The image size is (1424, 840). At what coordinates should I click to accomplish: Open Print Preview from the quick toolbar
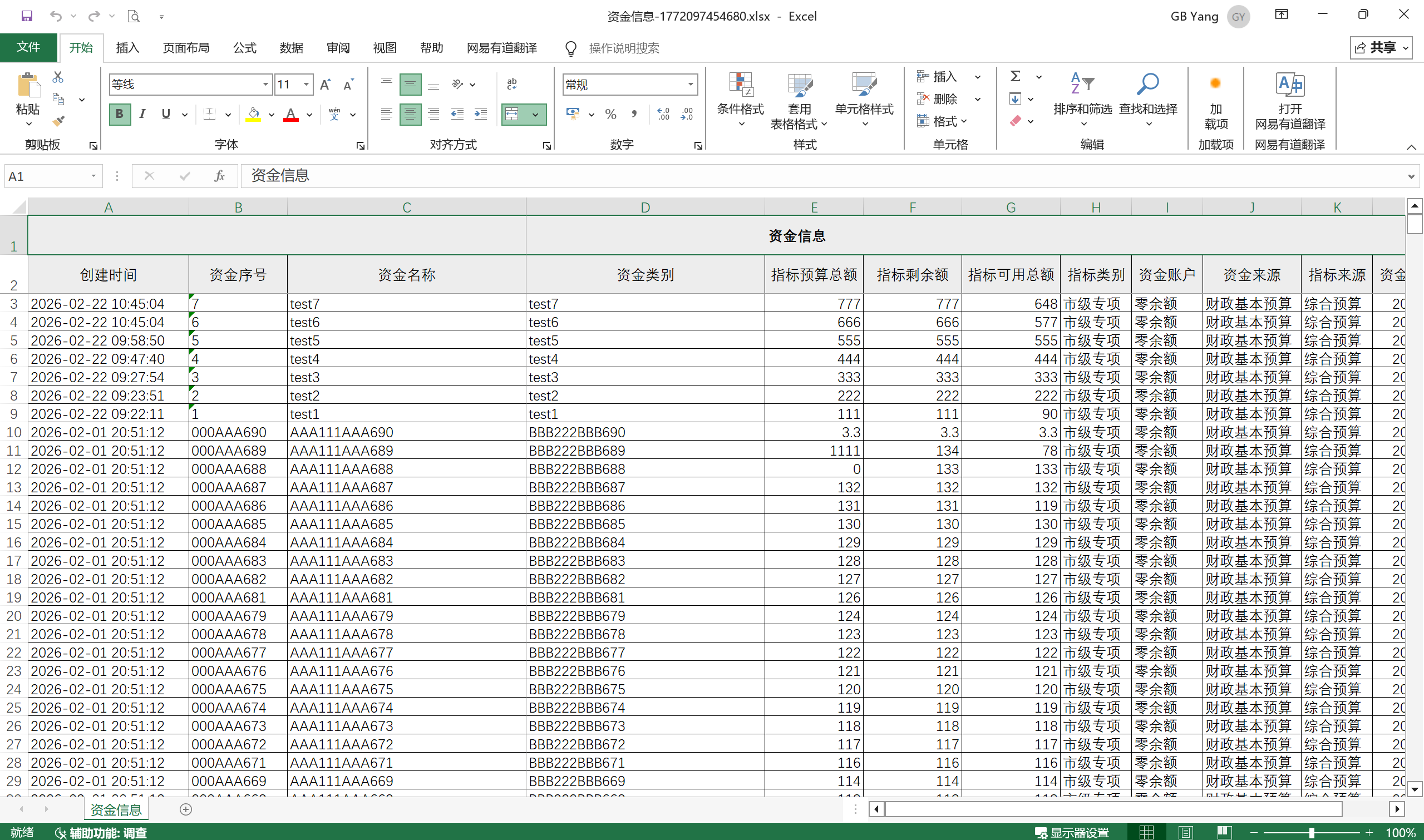(x=134, y=16)
